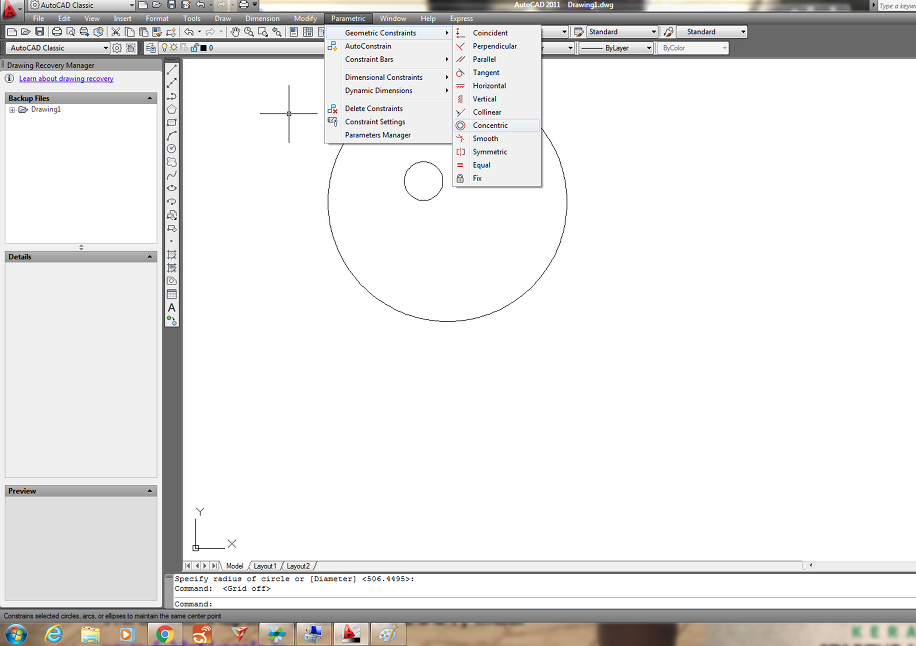Select the Spline draw tool

(x=172, y=175)
